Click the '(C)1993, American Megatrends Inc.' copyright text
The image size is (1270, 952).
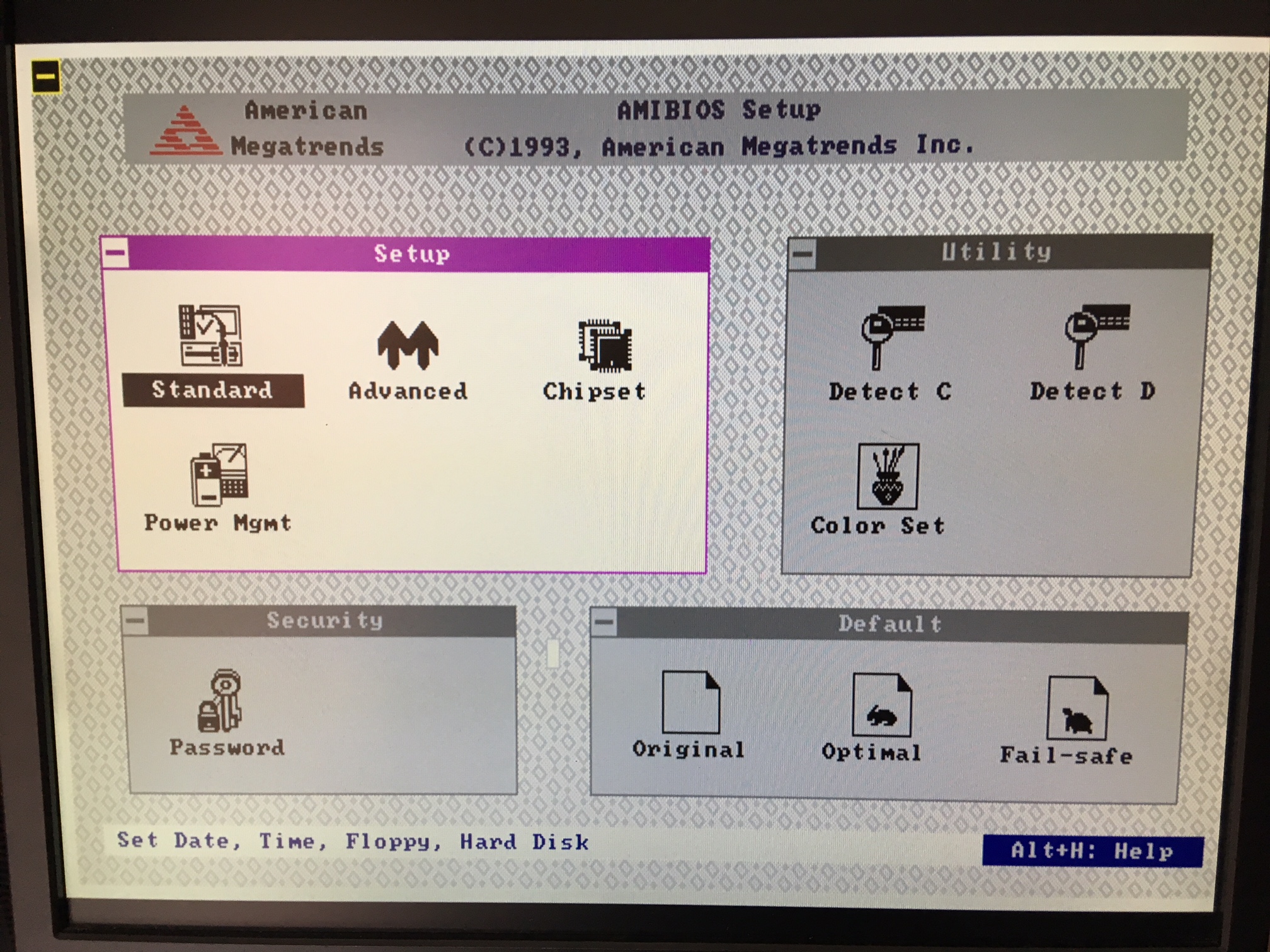719,147
